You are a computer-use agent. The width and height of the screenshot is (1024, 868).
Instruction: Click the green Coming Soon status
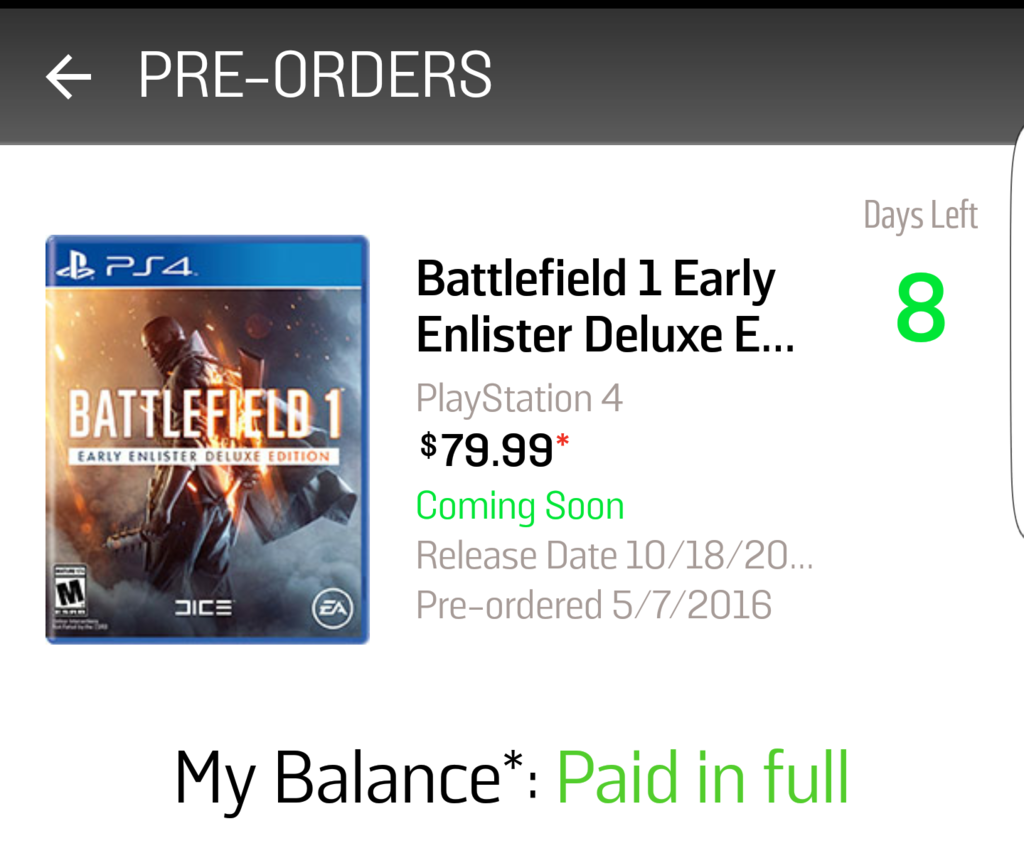(520, 506)
